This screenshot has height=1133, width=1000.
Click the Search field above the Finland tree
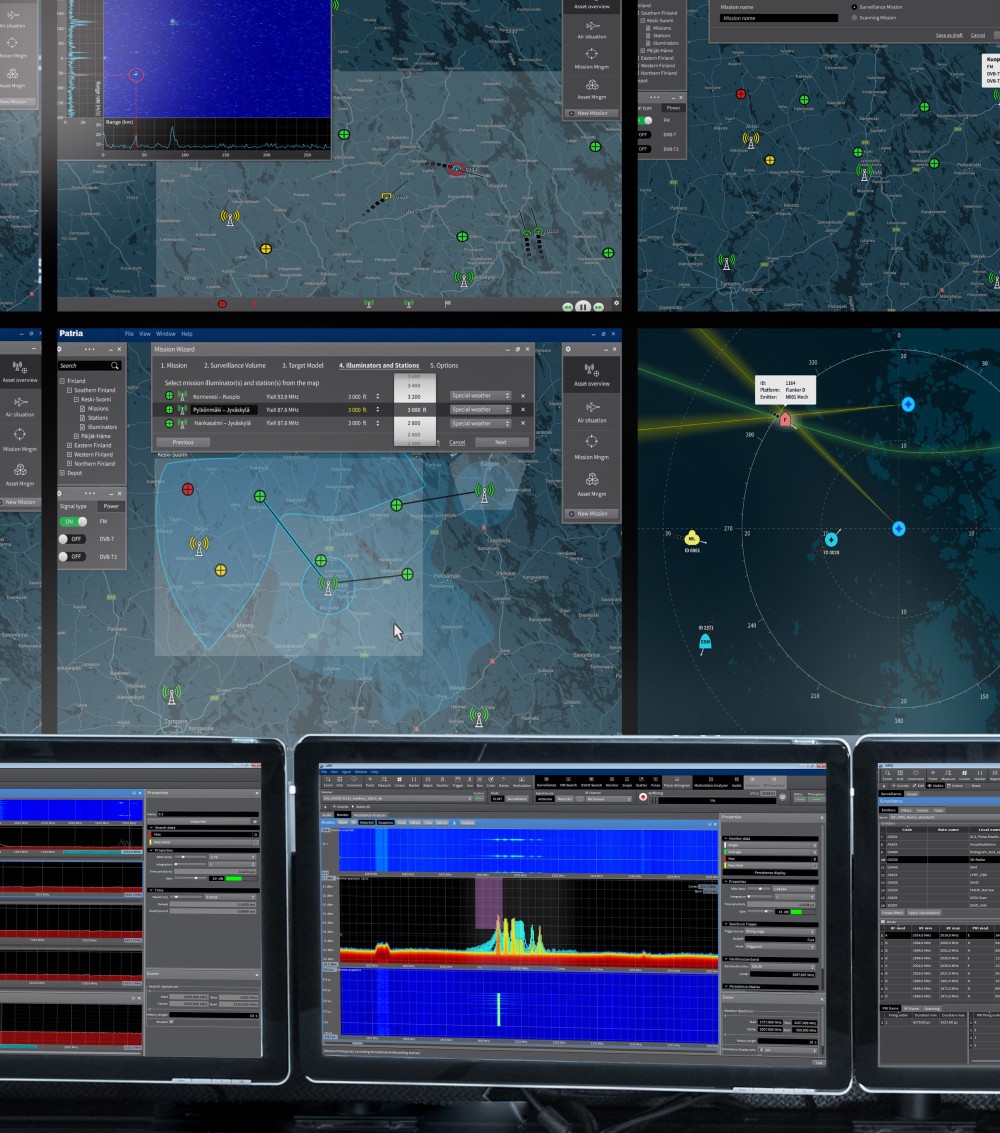[90, 366]
